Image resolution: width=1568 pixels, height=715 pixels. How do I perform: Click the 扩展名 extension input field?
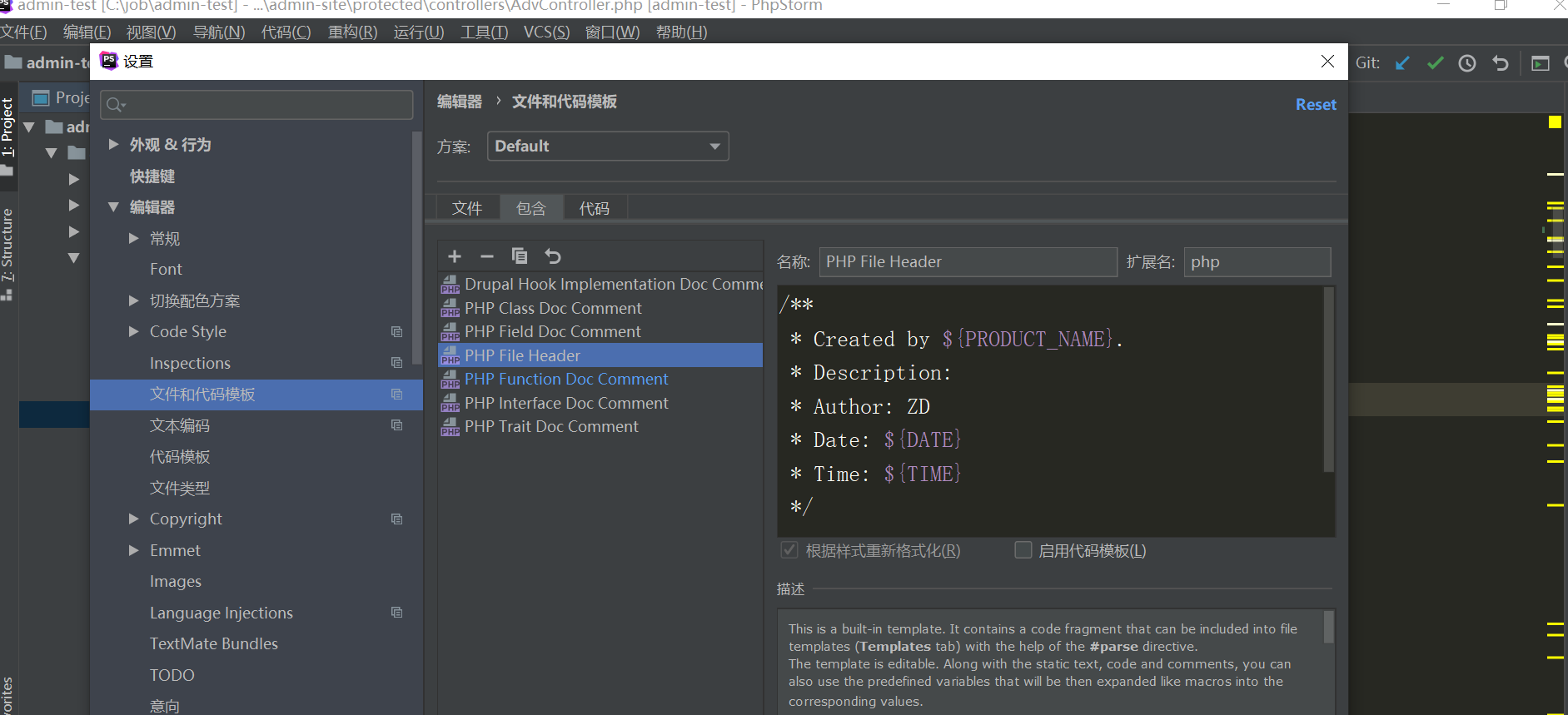tap(1257, 261)
